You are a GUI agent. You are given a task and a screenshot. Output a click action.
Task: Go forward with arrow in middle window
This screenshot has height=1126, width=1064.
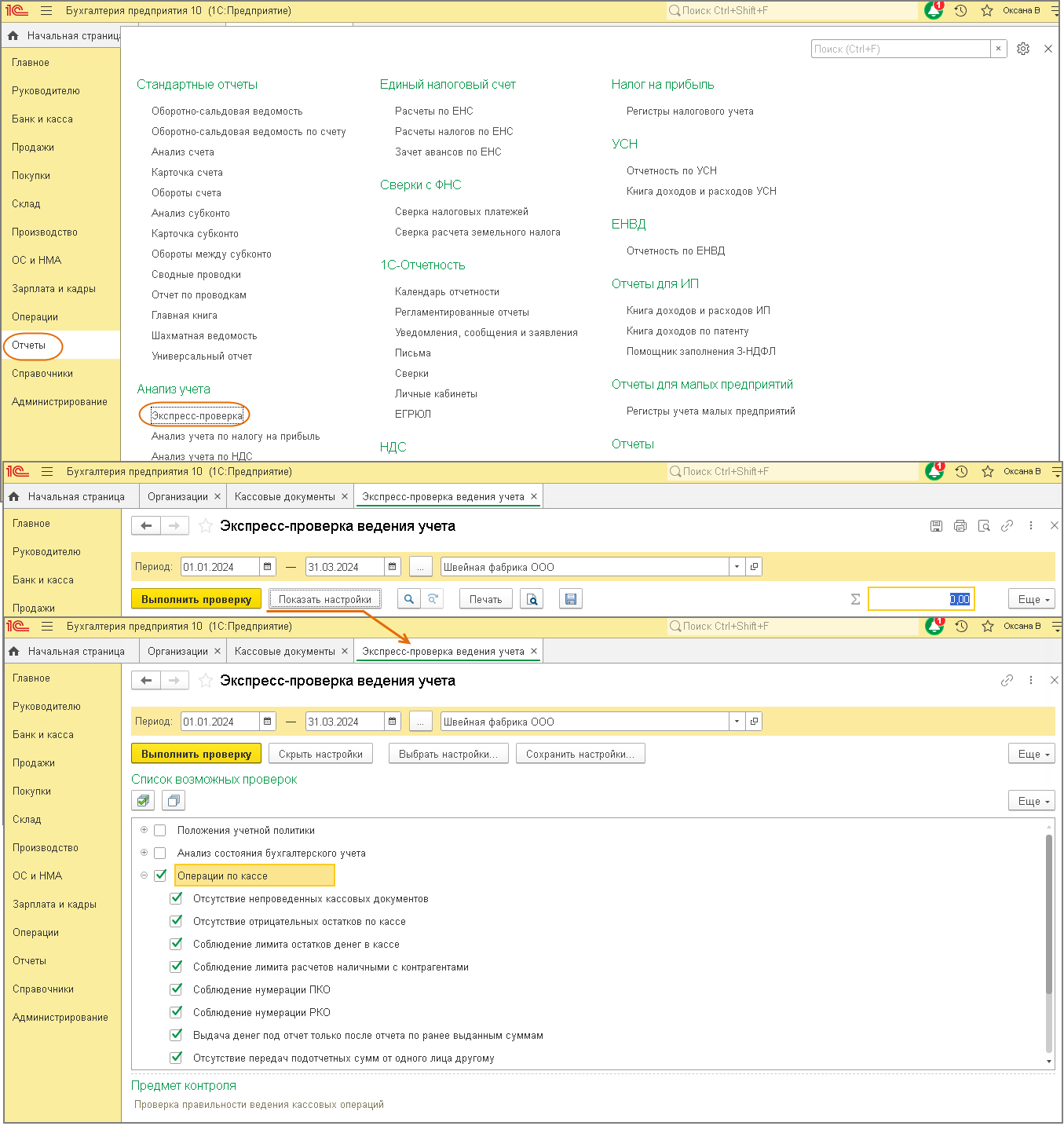coord(174,526)
